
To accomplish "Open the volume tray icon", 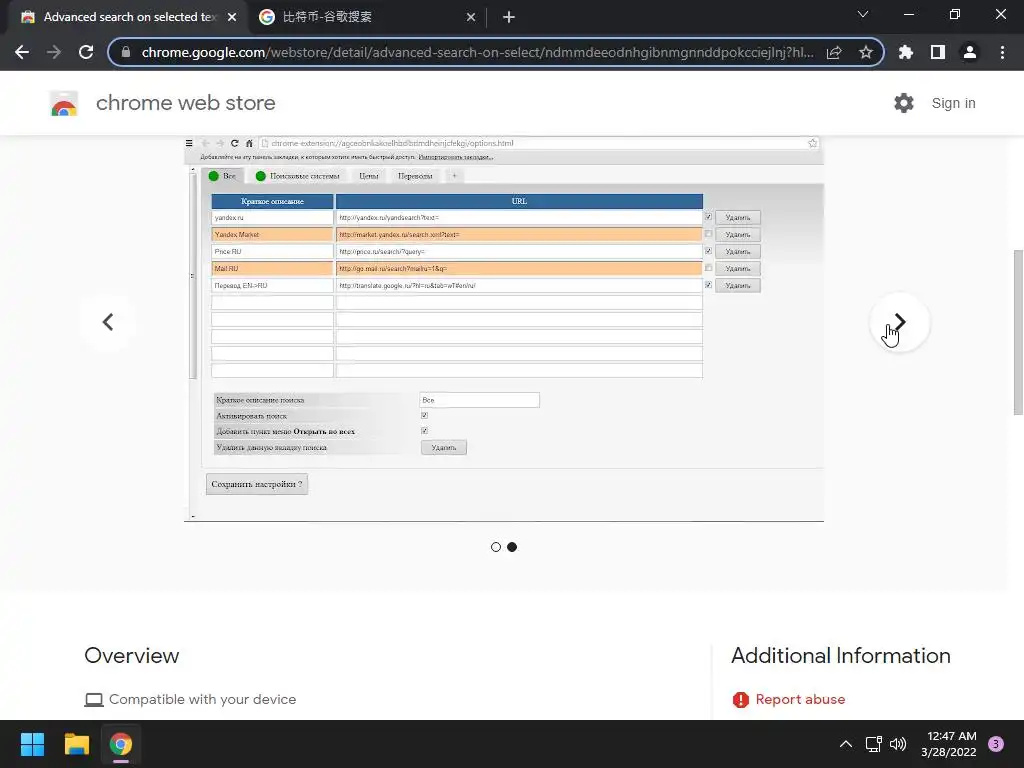I will click(899, 744).
